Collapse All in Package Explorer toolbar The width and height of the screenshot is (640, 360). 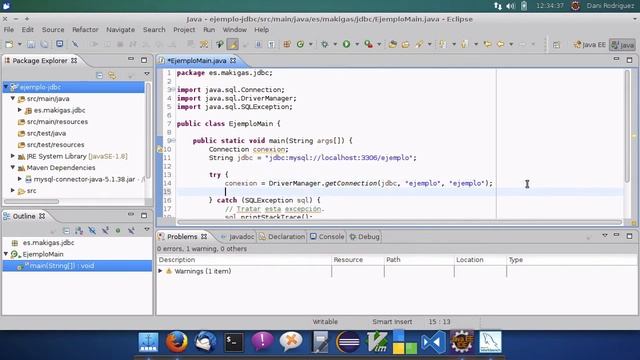(x=99, y=76)
